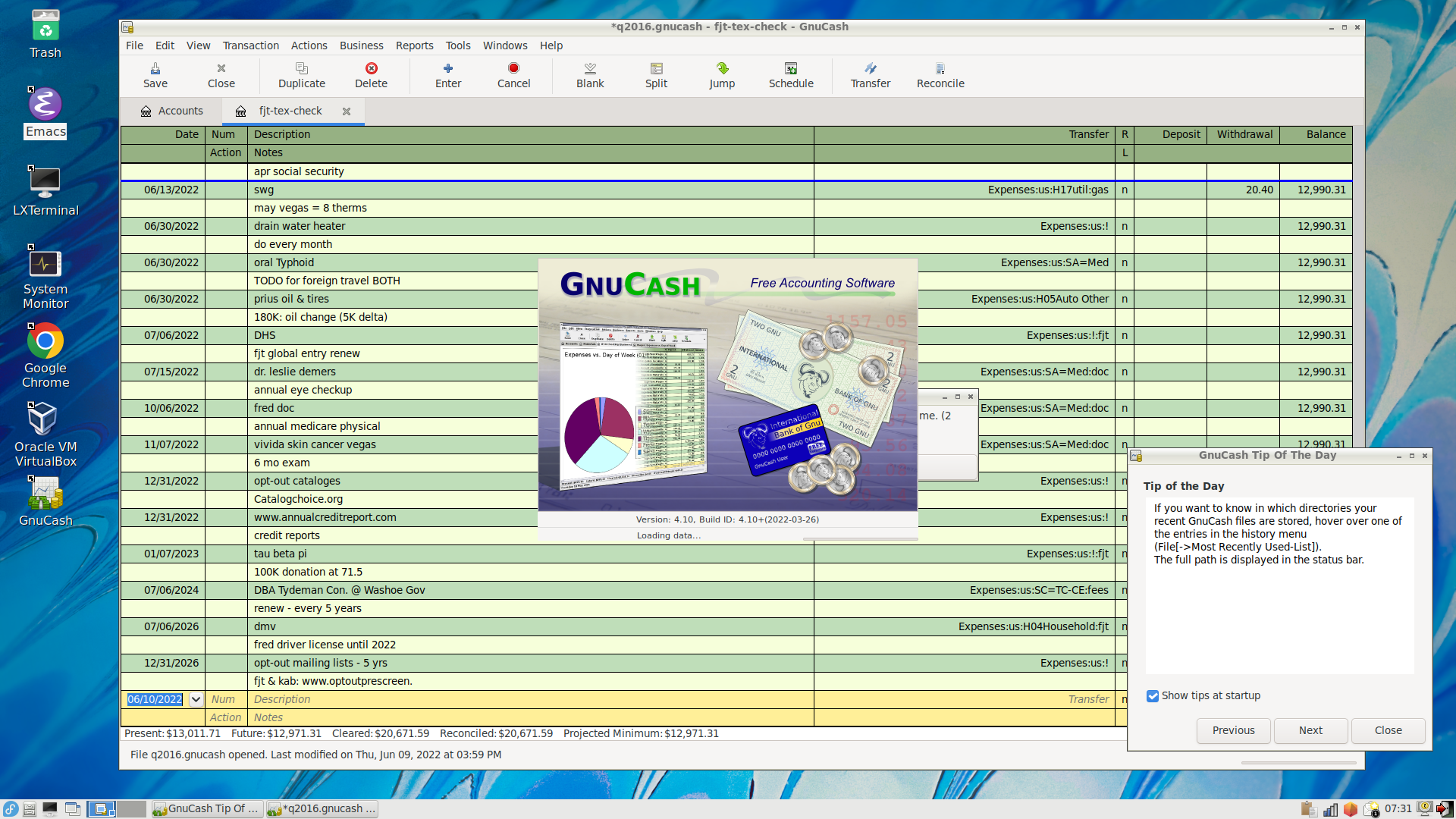1456x819 pixels.
Task: Click the 'tau beta pi' description cell
Action: (531, 554)
